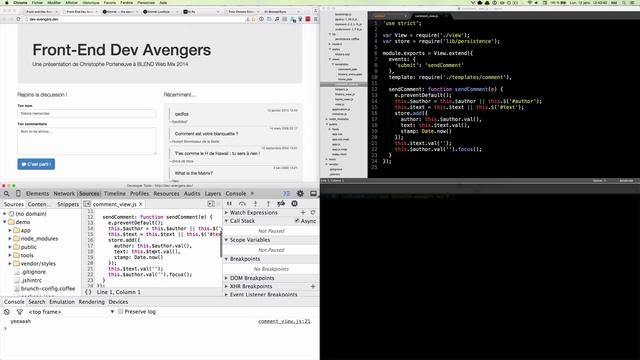Open the DevTools search magnifier icon

[x=7, y=193]
